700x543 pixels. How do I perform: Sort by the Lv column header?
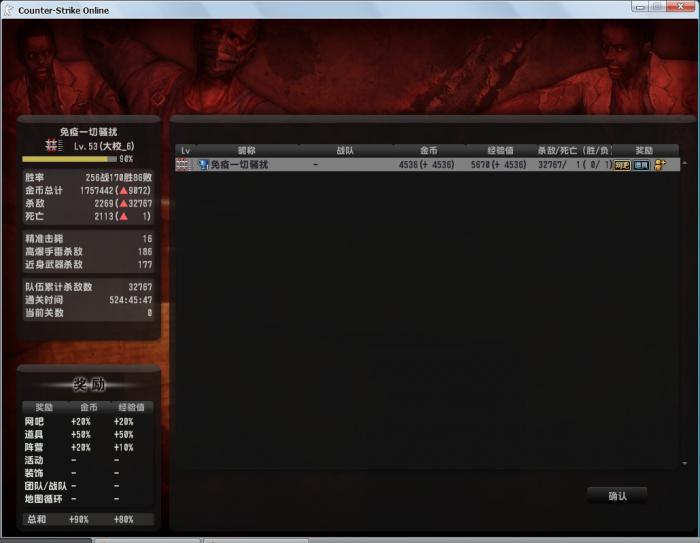[186, 151]
